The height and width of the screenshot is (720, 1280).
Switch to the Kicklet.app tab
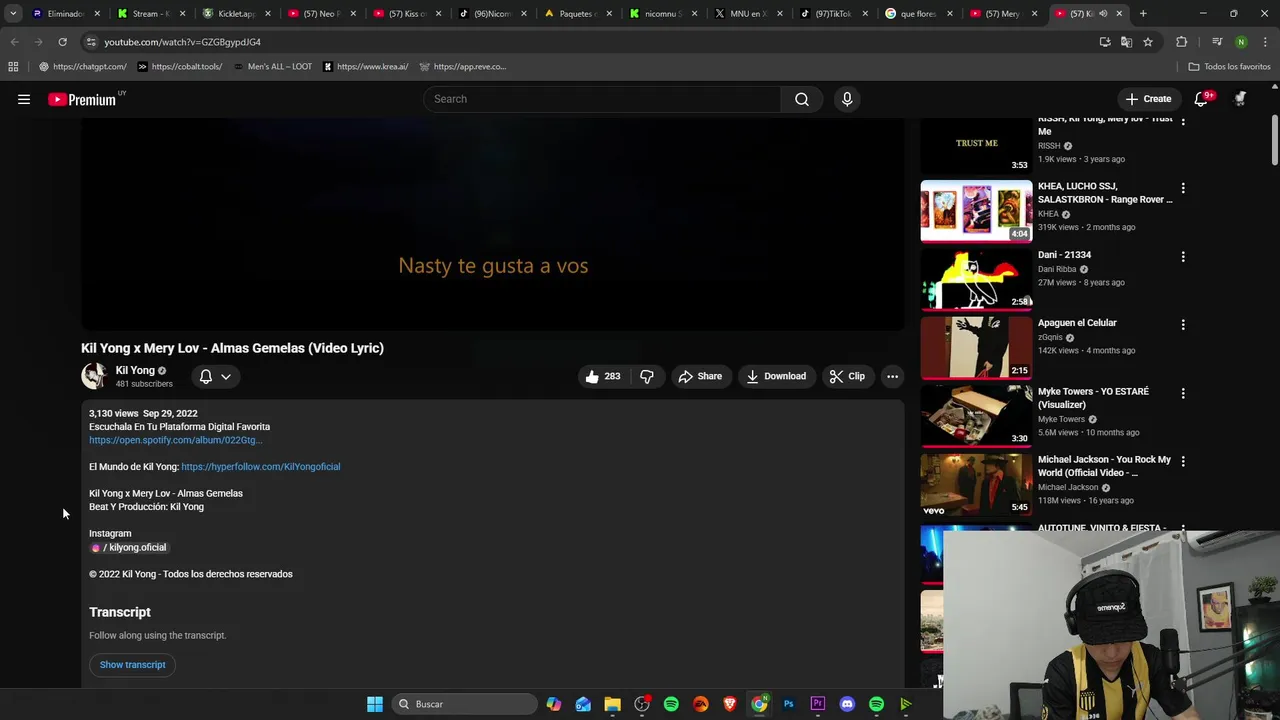click(x=237, y=14)
